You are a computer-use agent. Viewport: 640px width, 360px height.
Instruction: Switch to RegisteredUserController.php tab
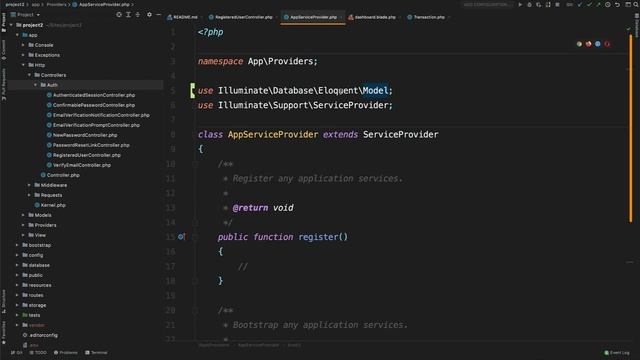point(241,17)
